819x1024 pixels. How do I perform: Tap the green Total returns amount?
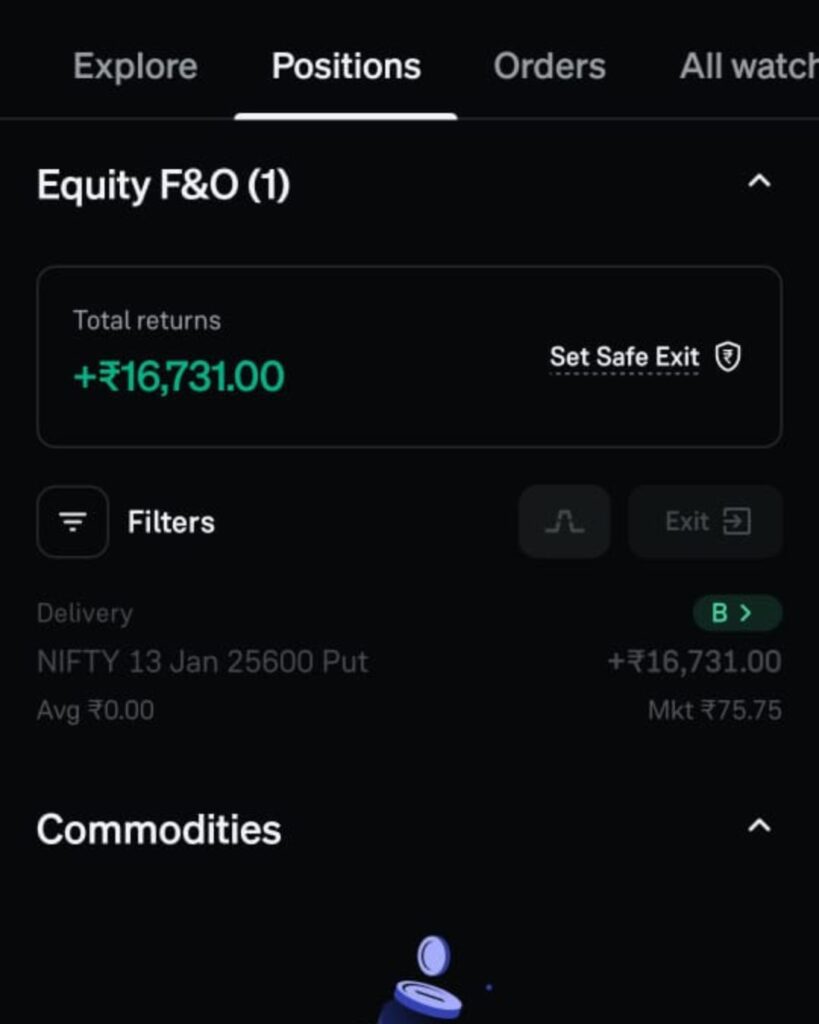(x=179, y=377)
